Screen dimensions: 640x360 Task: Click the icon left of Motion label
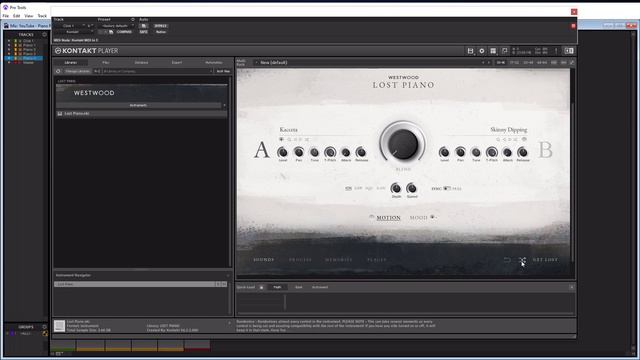pos(371,217)
